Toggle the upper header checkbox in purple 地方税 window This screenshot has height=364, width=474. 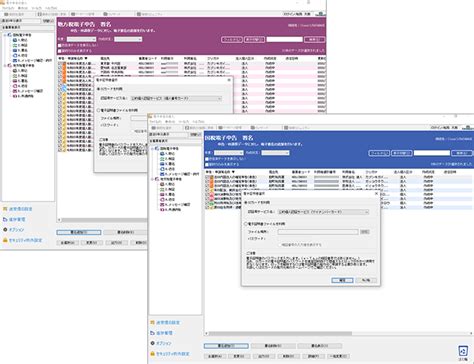click(60, 45)
